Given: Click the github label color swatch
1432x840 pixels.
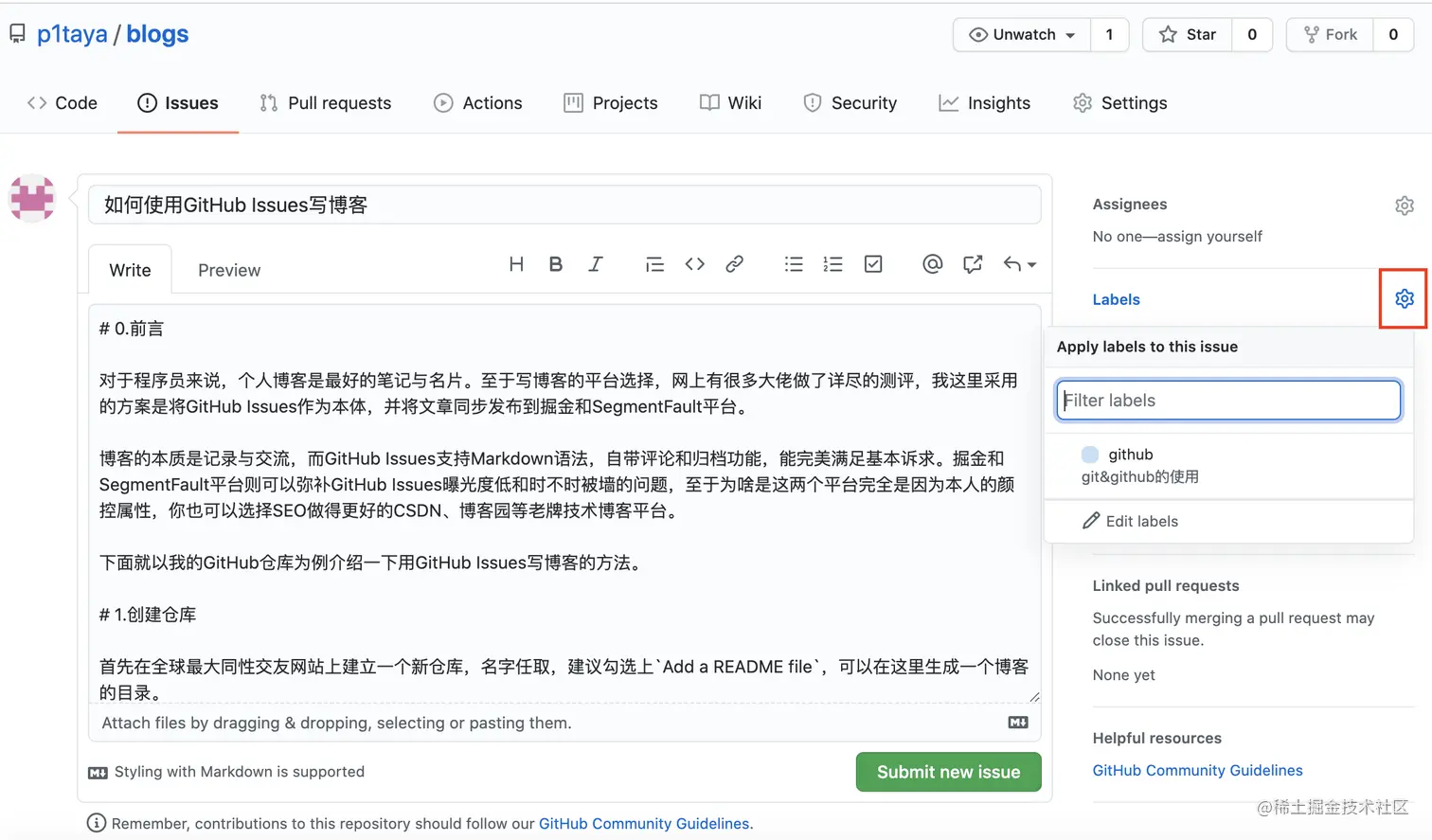Looking at the screenshot, I should click(1090, 455).
